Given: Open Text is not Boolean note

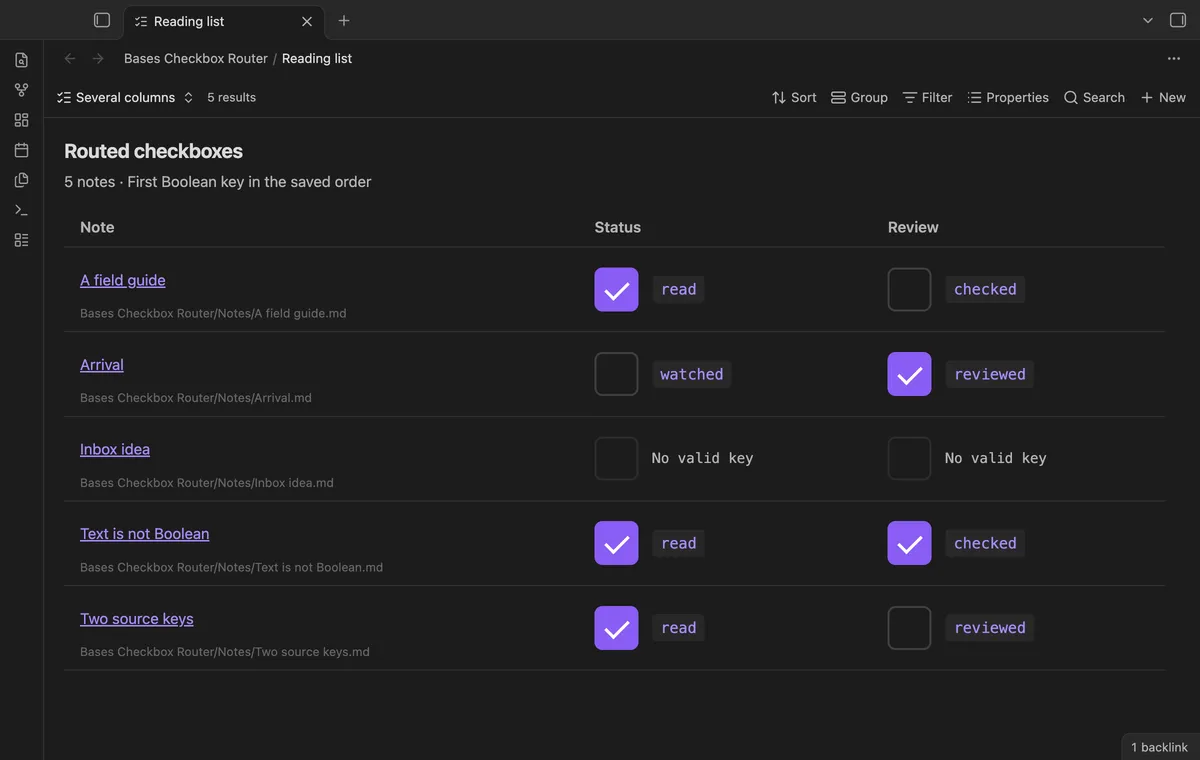Looking at the screenshot, I should [x=145, y=534].
